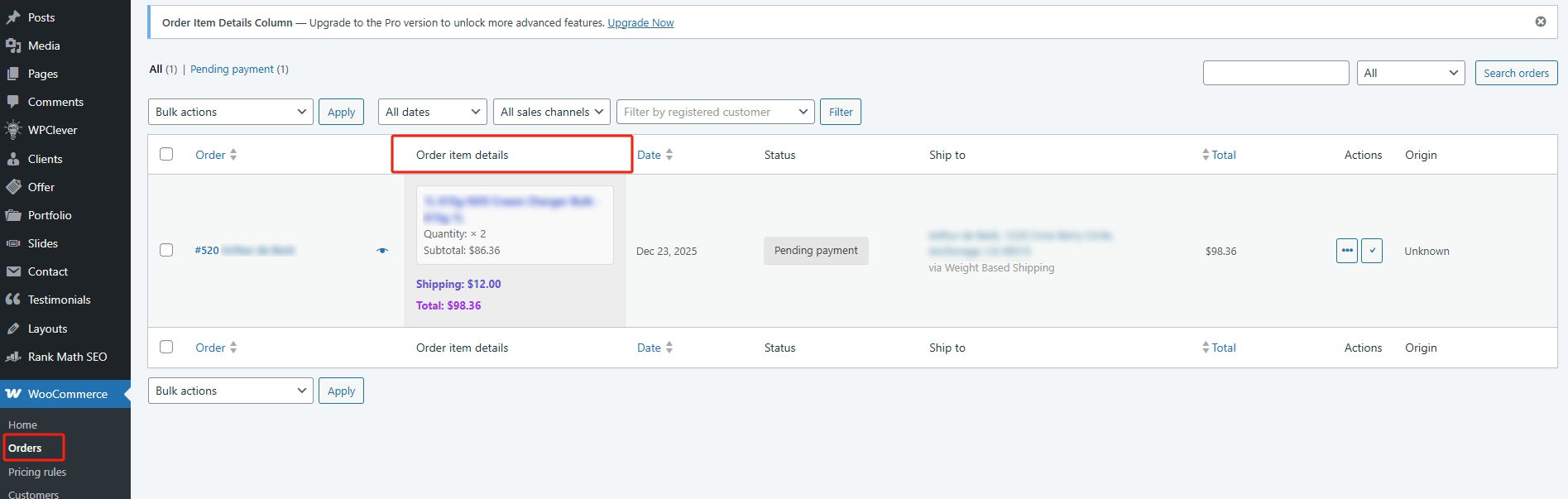Tick the select-all checkbox in table footer
Viewport: 1568px width, 499px height.
click(x=166, y=347)
